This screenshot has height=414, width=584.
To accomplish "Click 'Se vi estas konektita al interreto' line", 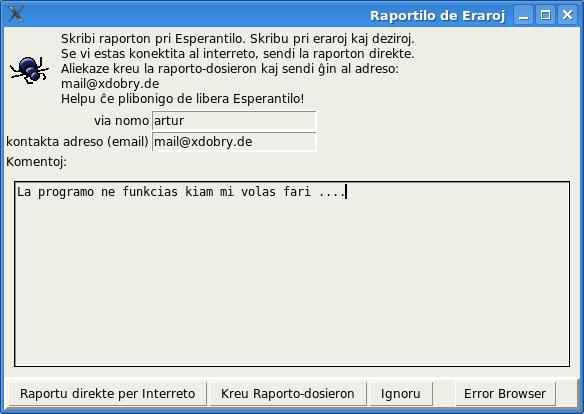I will point(238,54).
